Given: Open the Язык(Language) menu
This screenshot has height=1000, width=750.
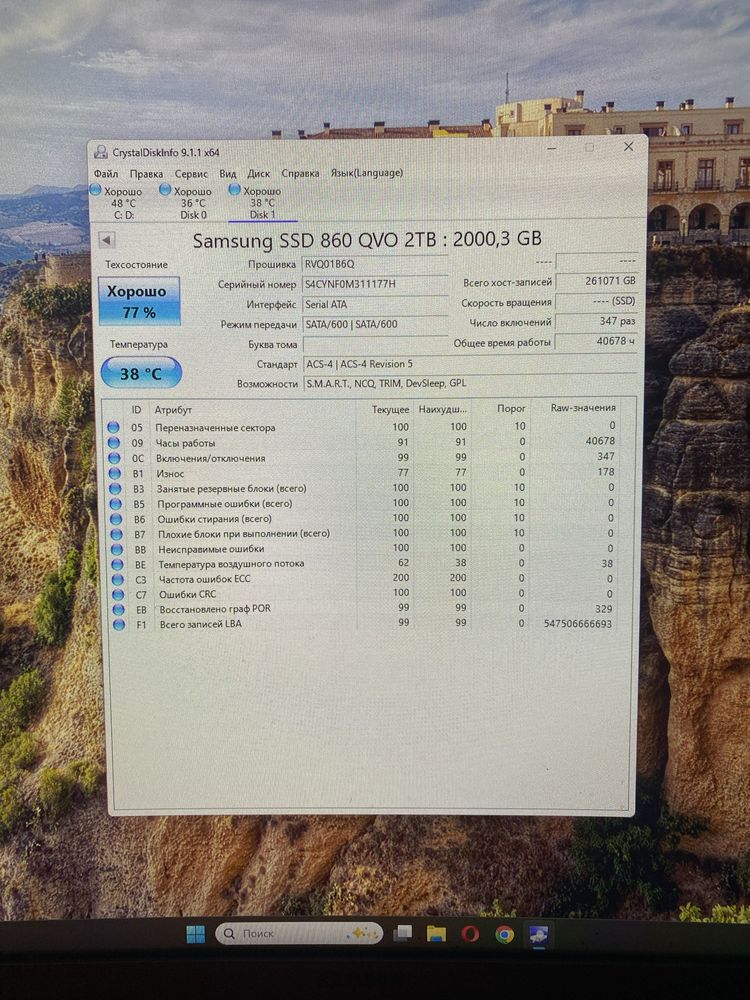Looking at the screenshot, I should point(367,173).
